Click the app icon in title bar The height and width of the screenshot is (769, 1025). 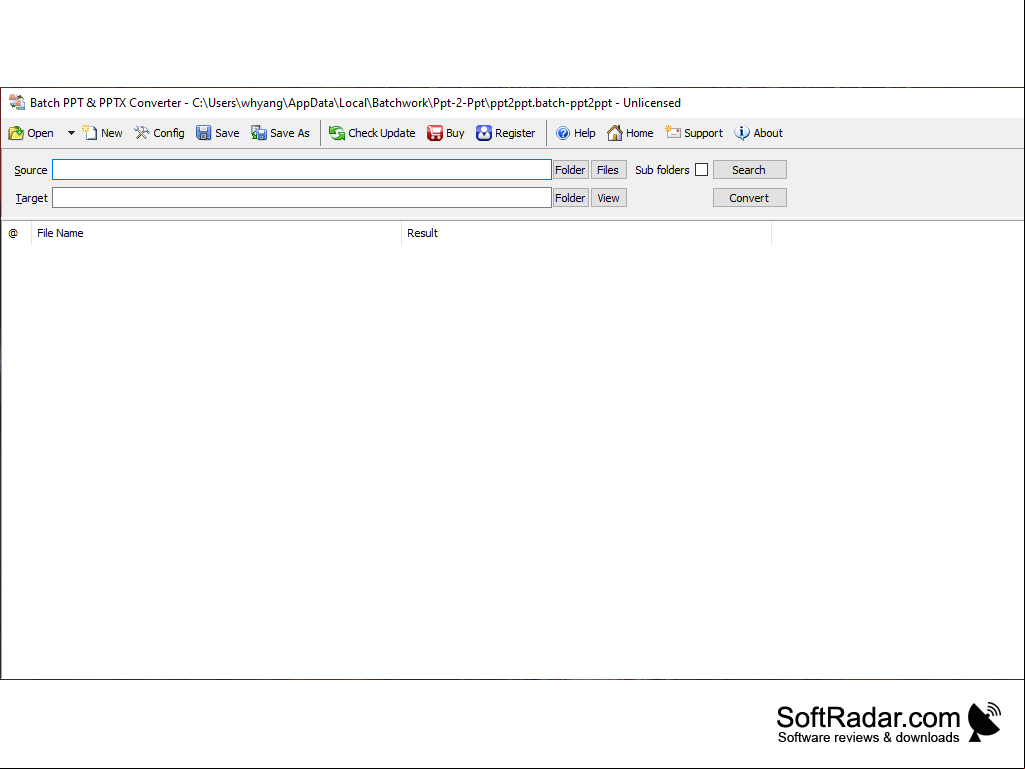(x=17, y=103)
